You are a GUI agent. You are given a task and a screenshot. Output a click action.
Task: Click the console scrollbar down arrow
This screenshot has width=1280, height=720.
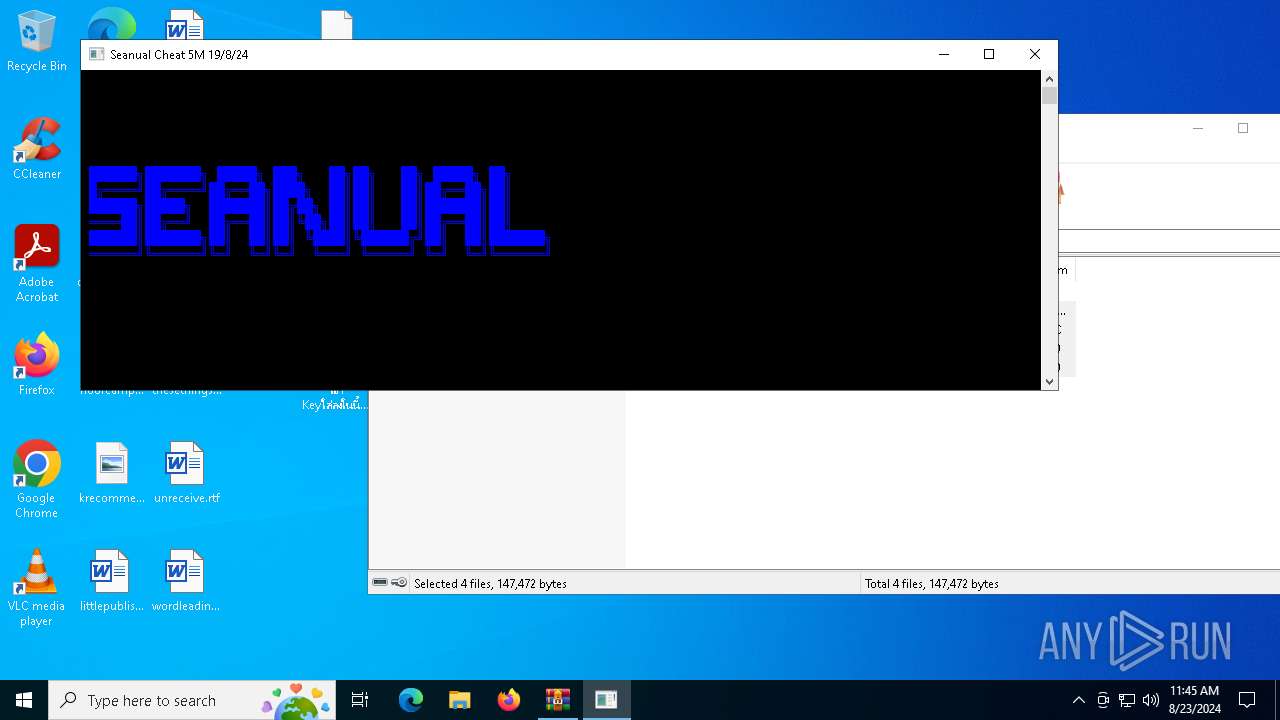point(1049,381)
